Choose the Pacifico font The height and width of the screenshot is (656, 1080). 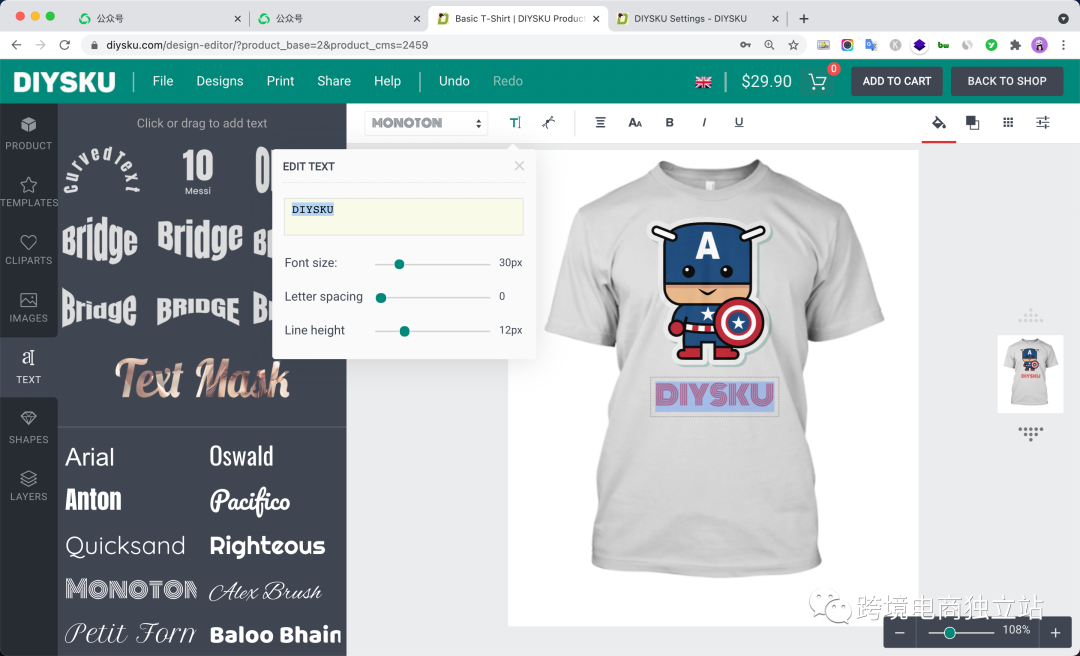(x=249, y=501)
